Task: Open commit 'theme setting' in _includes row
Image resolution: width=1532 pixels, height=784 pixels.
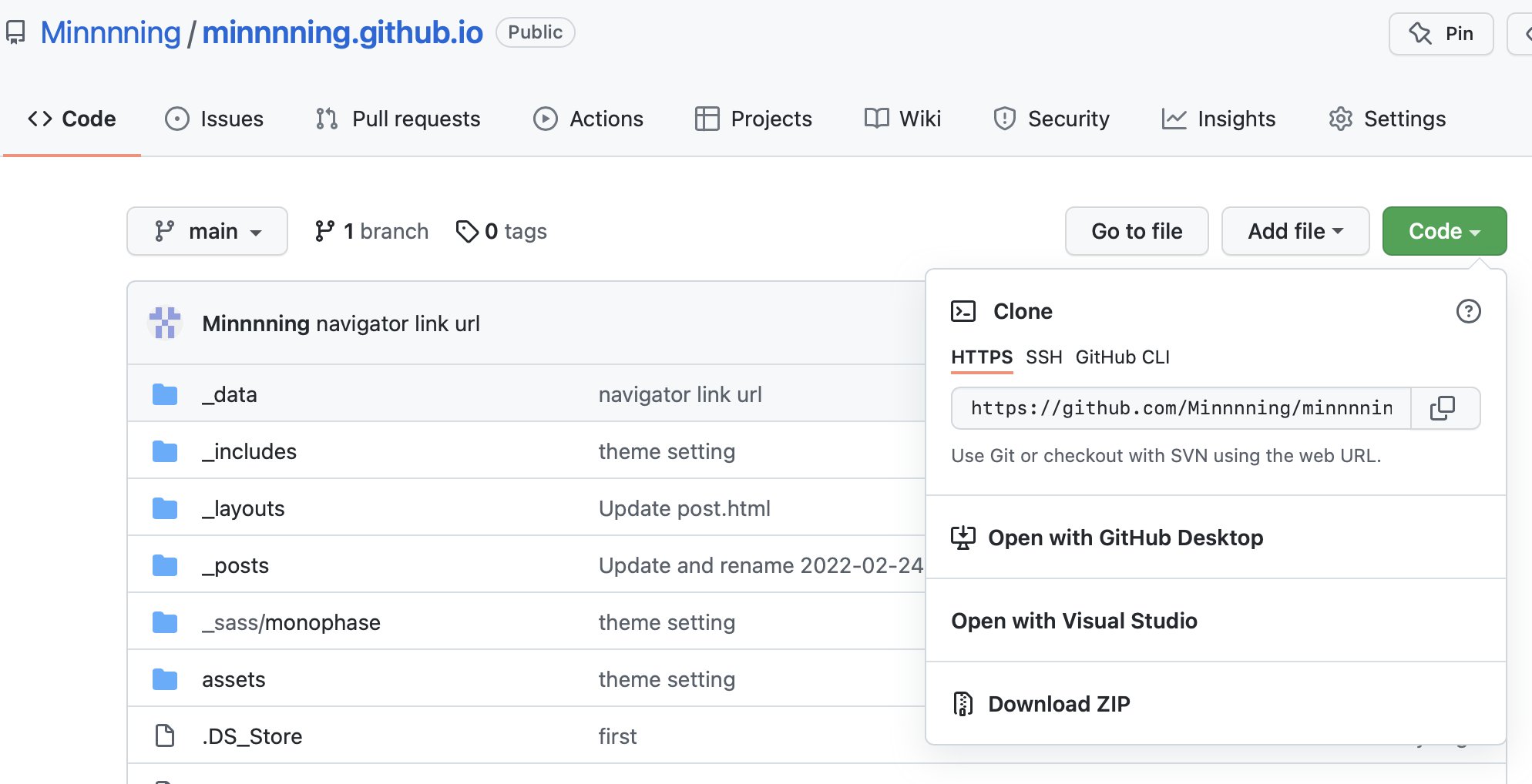Action: [x=667, y=451]
